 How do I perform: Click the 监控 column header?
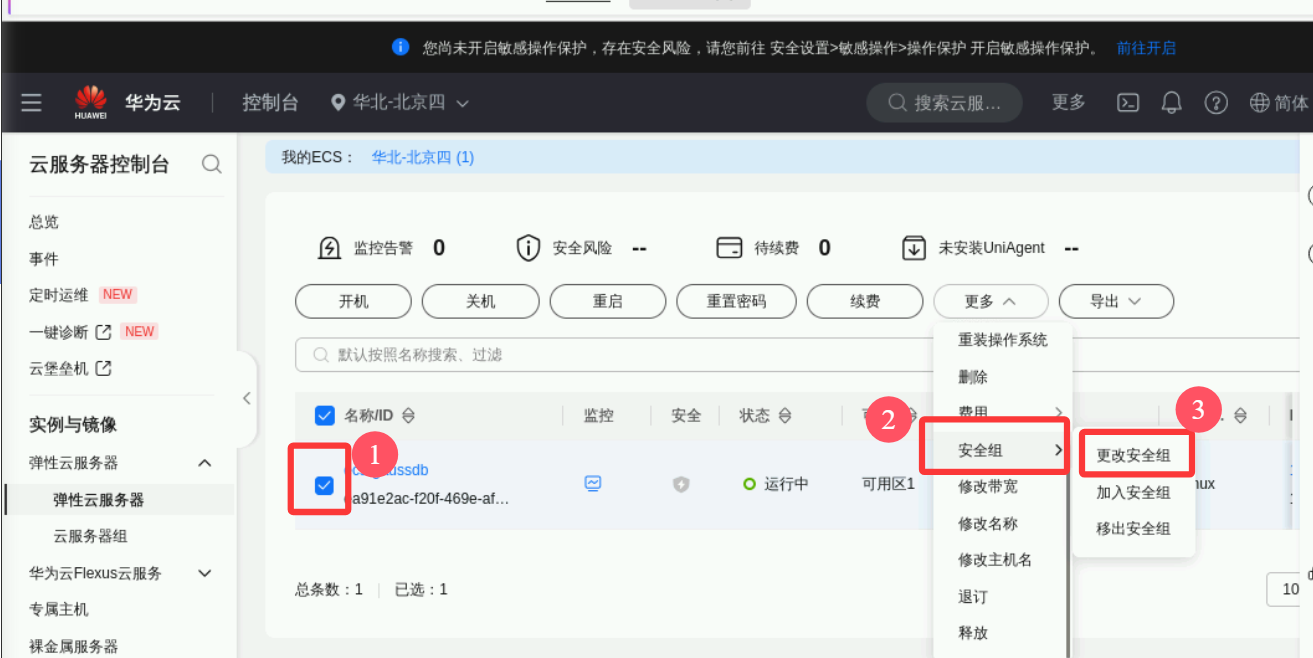[599, 416]
